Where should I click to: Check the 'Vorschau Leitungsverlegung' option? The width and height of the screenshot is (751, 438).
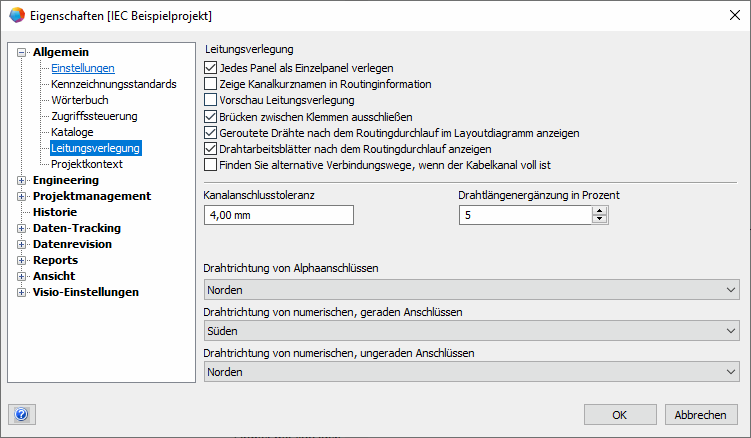tap(210, 100)
